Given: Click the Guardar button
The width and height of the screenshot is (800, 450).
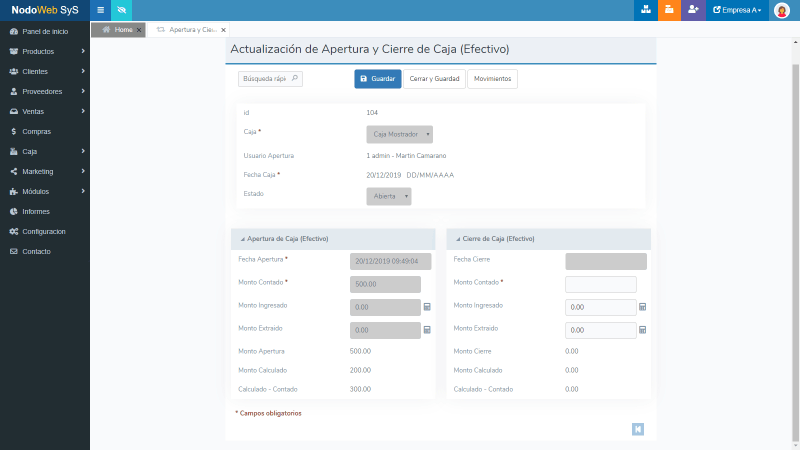Looking at the screenshot, I should [x=377, y=79].
